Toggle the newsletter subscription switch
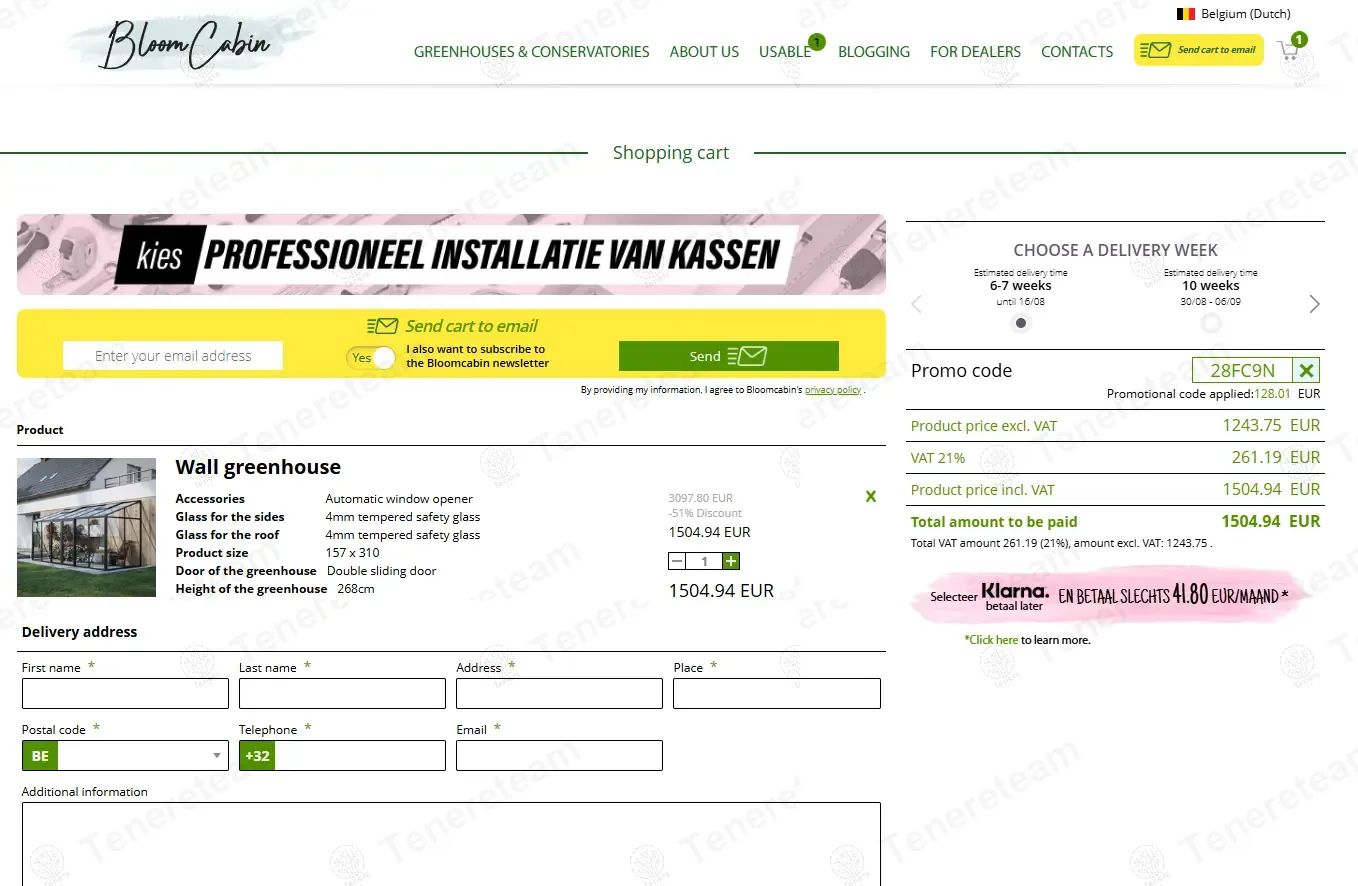Screen dimensions: 1358x886 point(371,357)
